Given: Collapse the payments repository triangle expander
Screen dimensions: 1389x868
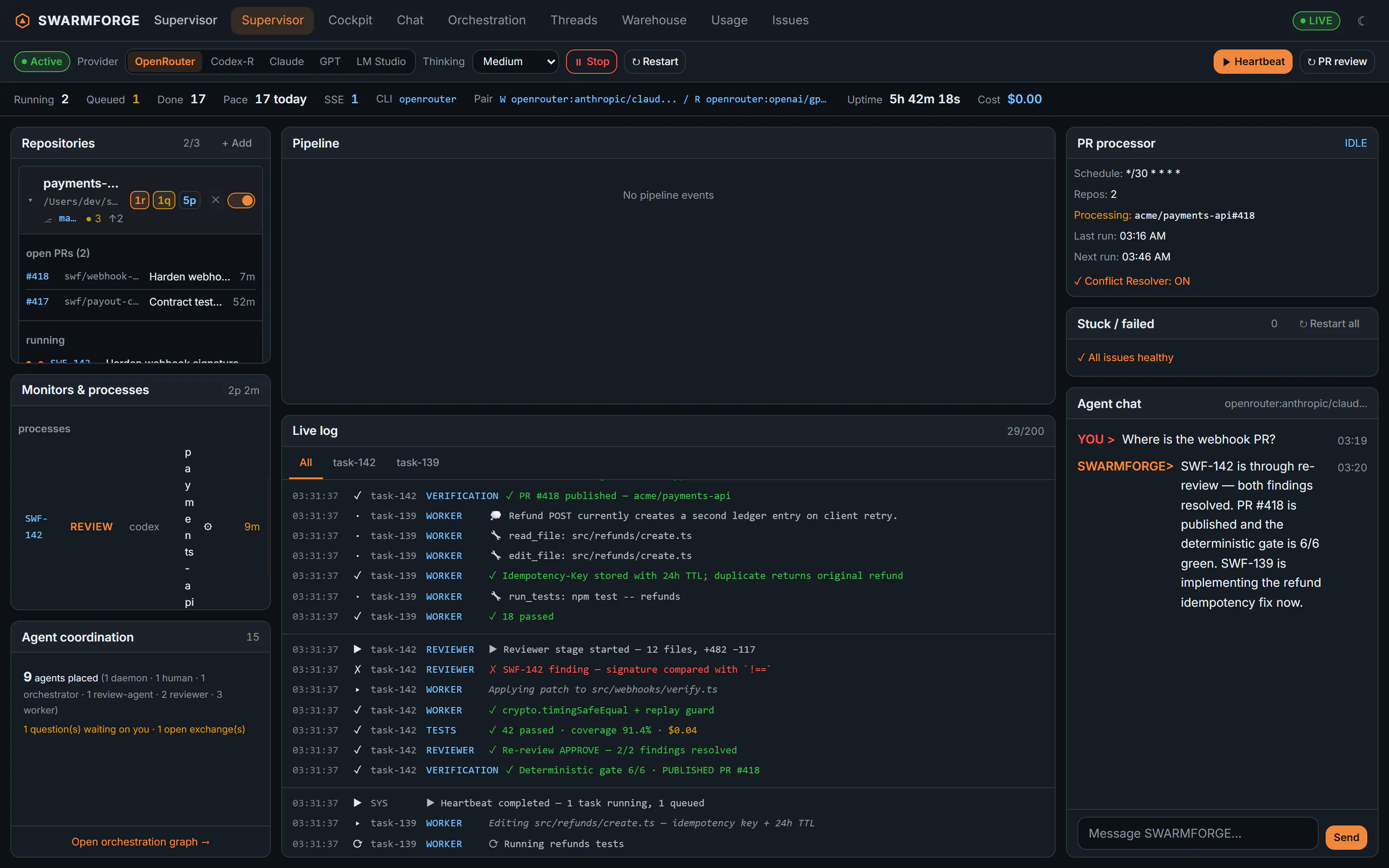Looking at the screenshot, I should pos(30,201).
